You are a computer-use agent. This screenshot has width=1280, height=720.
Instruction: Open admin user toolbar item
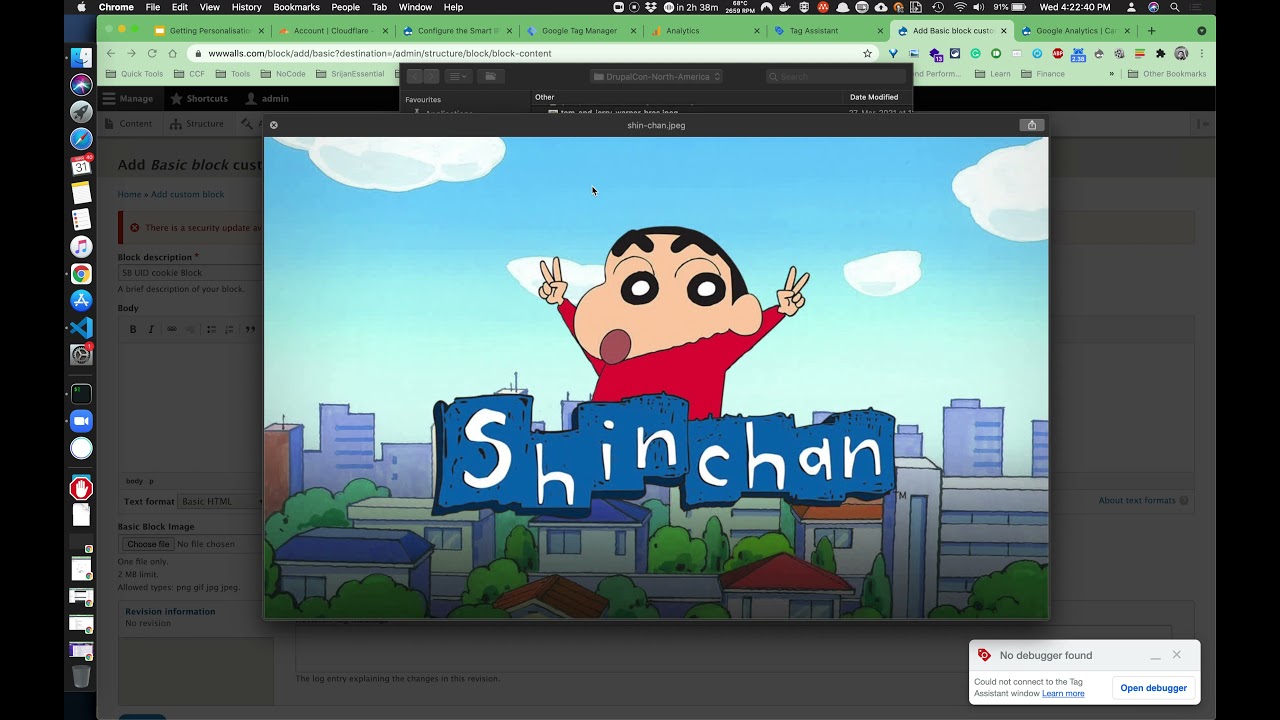pos(267,99)
